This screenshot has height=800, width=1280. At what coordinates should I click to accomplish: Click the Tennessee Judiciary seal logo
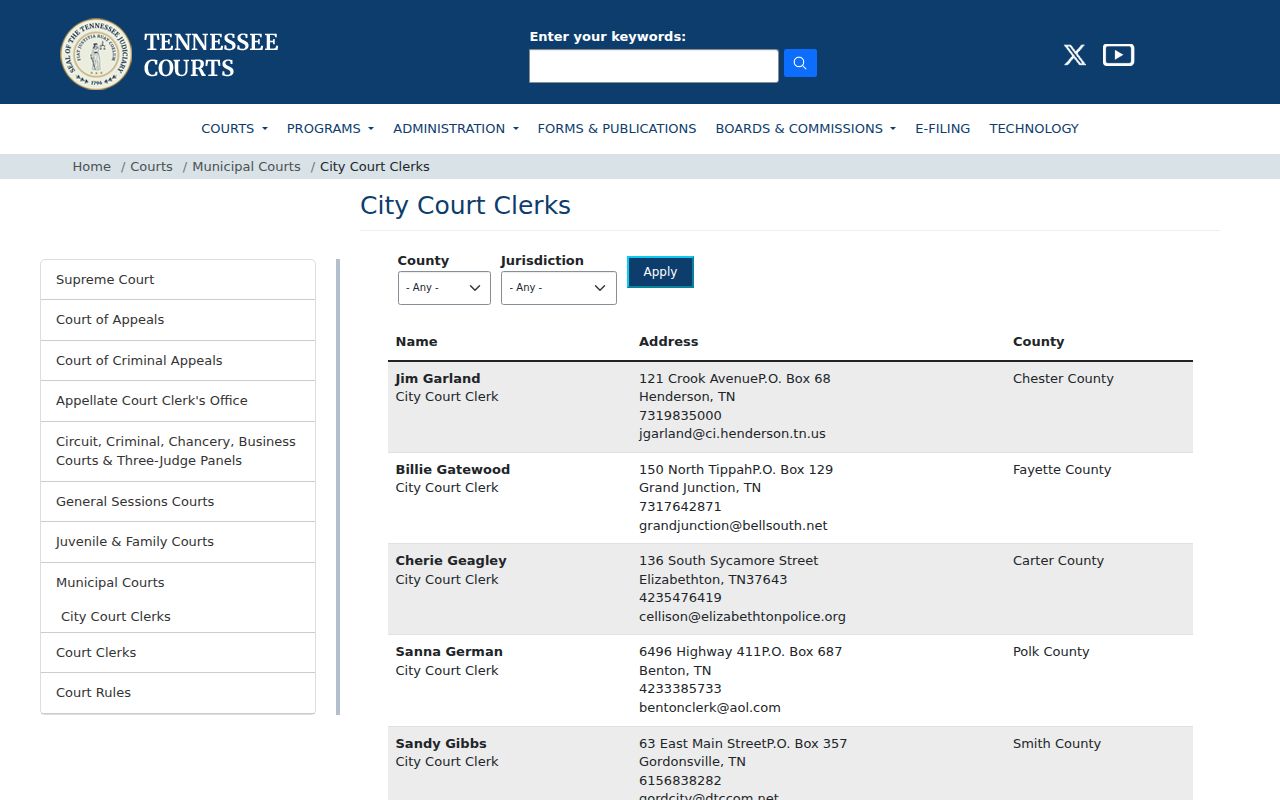[x=96, y=54]
